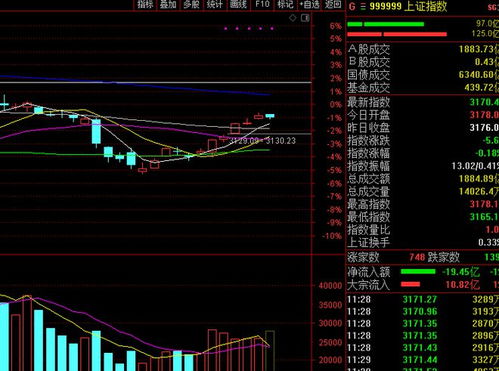This screenshot has height=371, width=499.
Task: Select the B股成交 row
Action: coord(423,62)
